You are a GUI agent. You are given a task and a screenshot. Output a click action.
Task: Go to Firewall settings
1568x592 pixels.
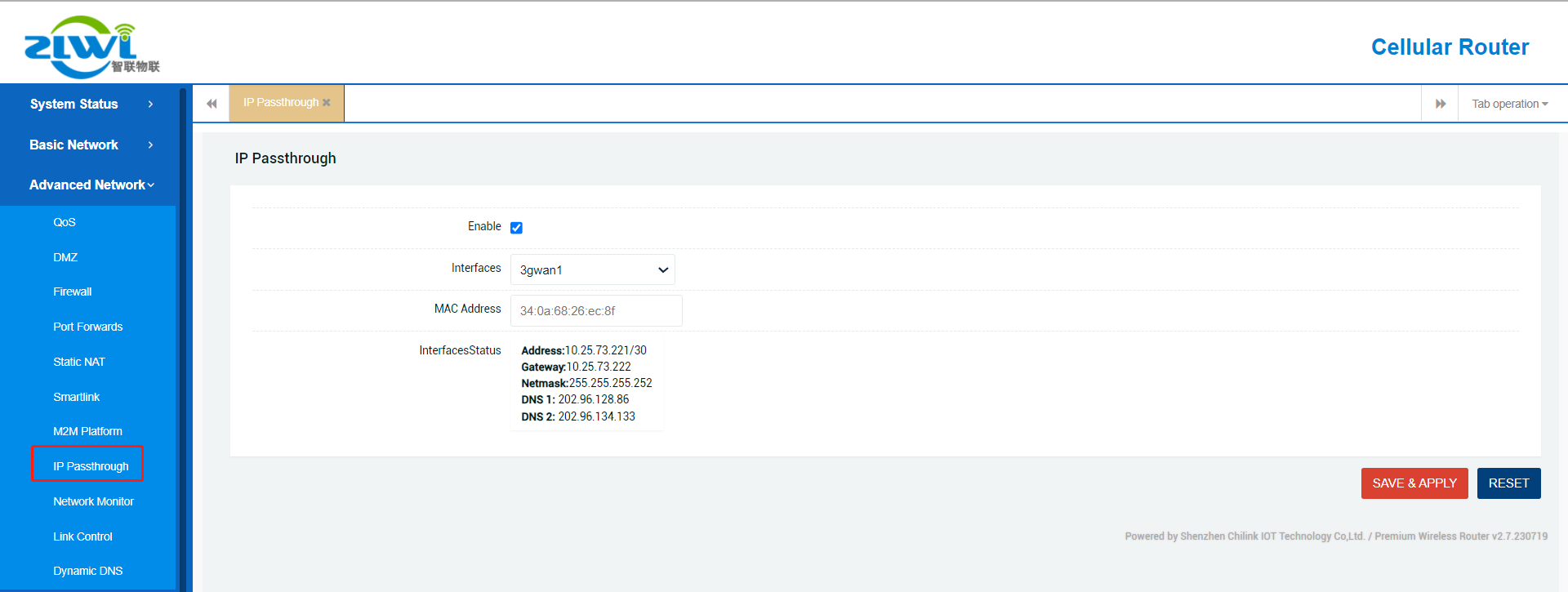tap(73, 292)
